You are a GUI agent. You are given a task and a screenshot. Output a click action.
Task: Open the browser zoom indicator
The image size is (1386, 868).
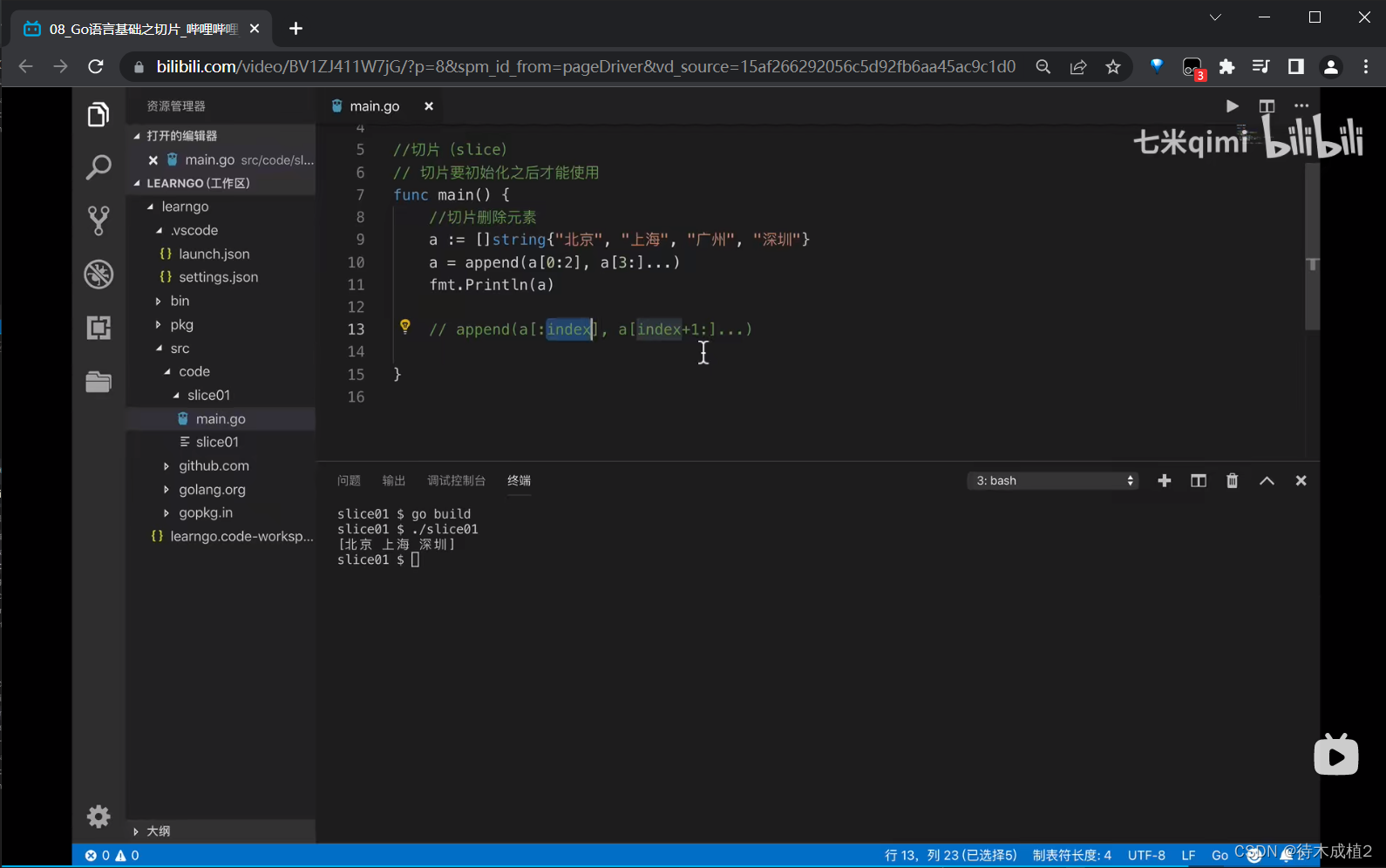point(1043,67)
